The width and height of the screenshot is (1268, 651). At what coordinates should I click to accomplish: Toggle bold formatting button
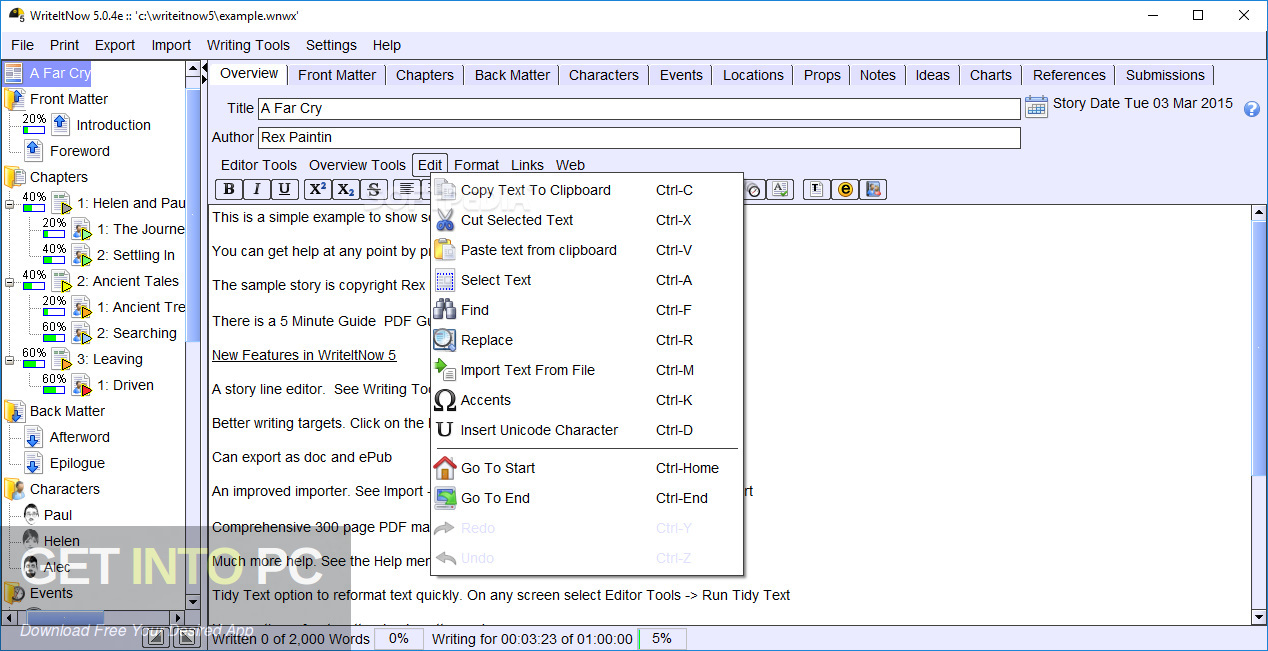[x=229, y=189]
